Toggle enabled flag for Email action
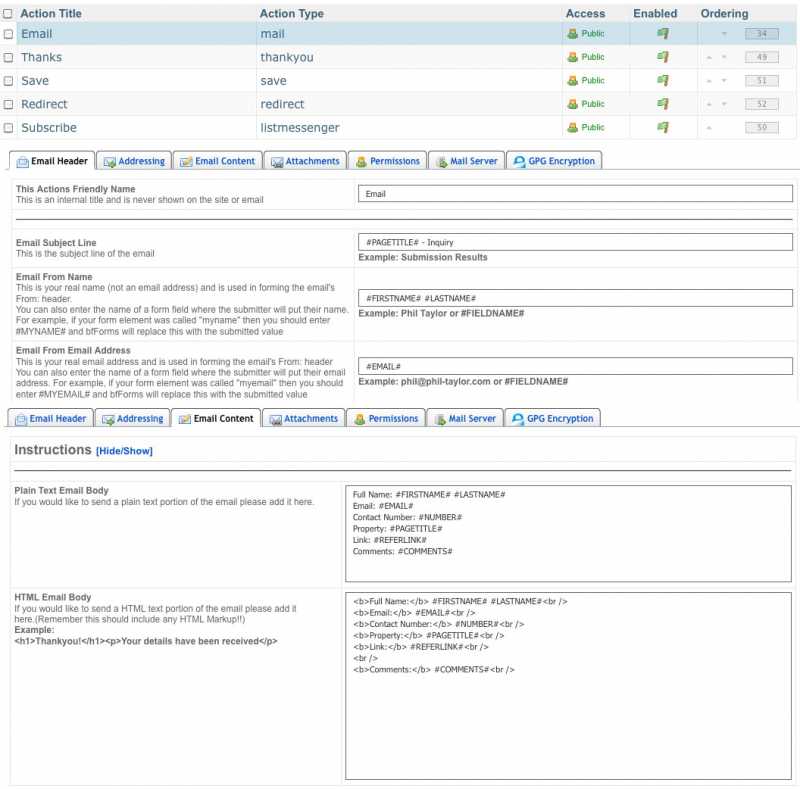This screenshot has width=800, height=789. (663, 34)
